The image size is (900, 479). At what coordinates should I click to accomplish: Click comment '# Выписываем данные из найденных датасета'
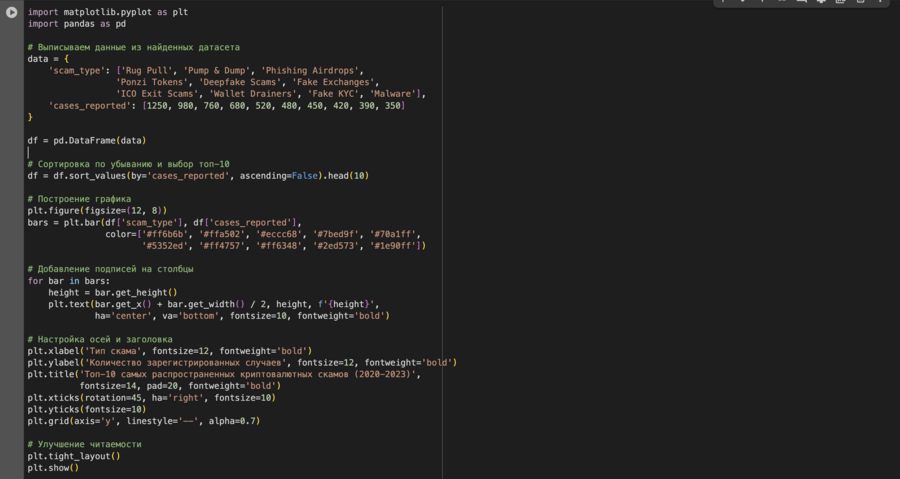[x=134, y=47]
